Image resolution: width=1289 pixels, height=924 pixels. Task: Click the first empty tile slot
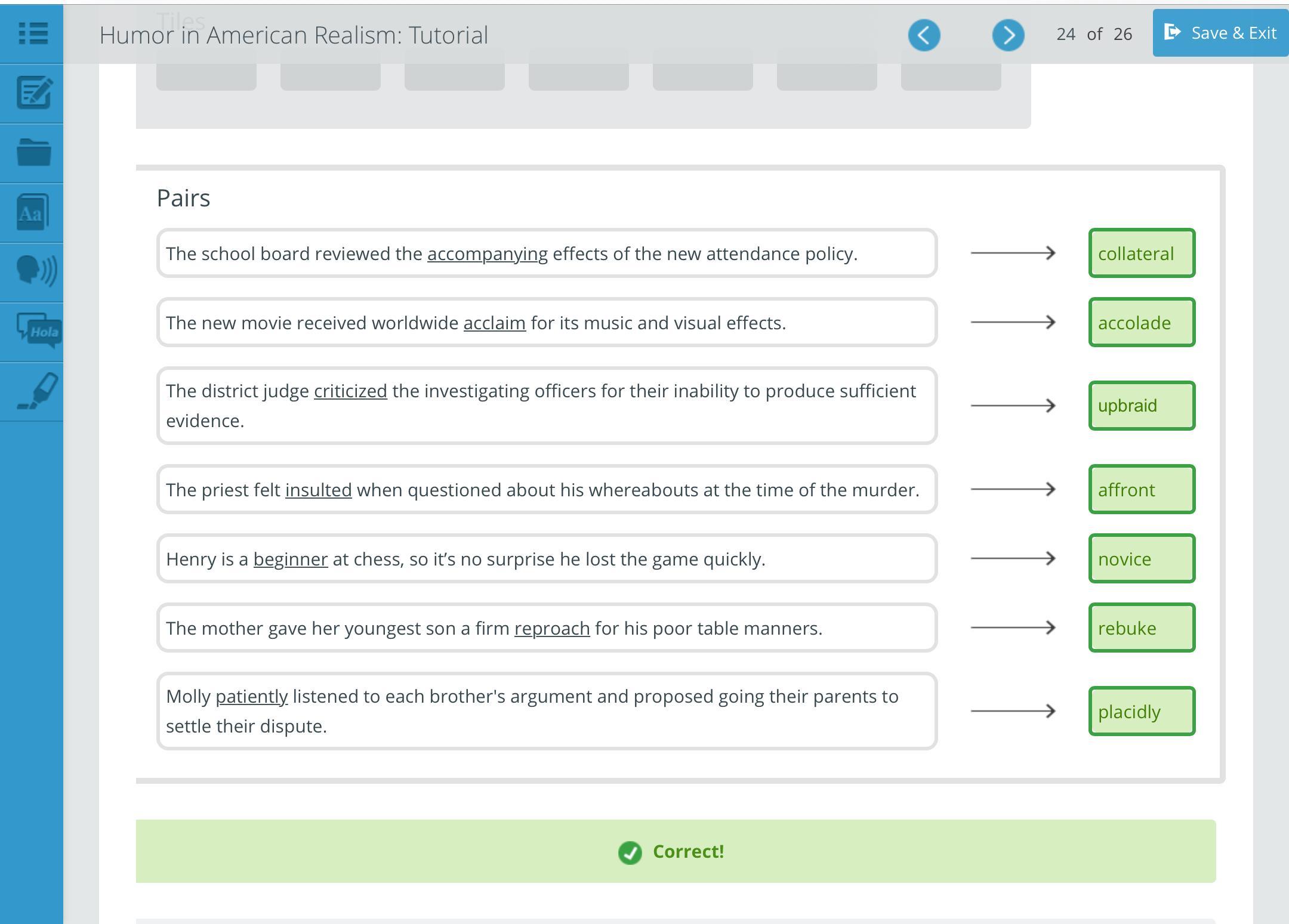click(x=206, y=72)
